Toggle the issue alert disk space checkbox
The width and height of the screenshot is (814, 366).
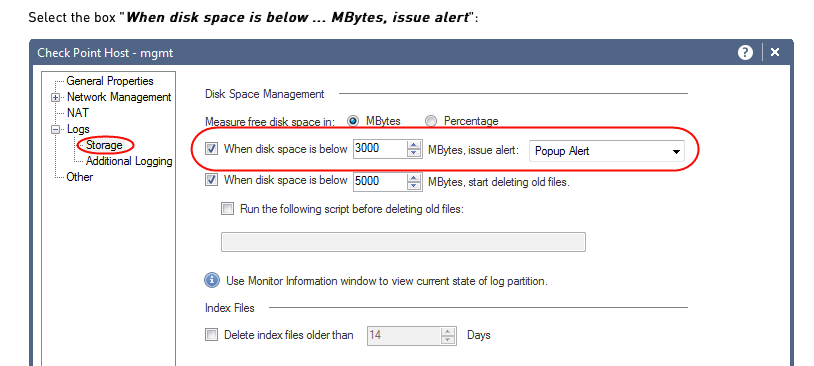point(211,150)
